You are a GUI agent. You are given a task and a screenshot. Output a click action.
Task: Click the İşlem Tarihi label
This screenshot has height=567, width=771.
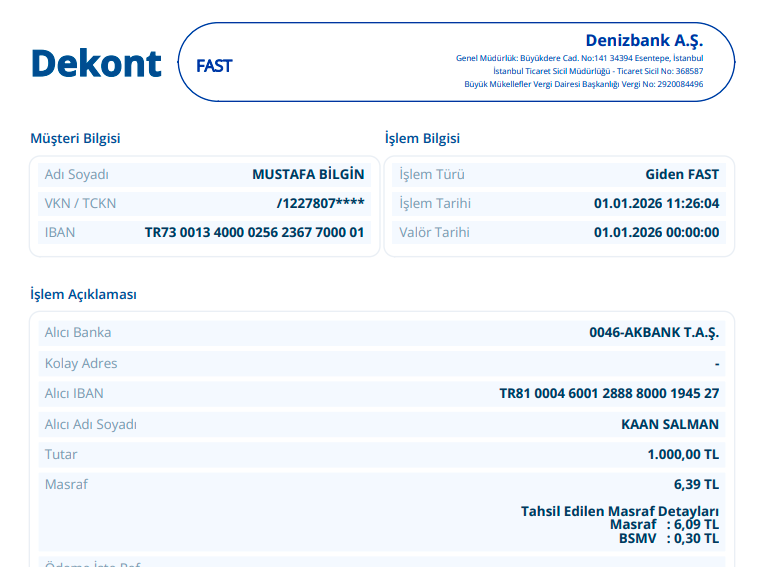point(435,203)
